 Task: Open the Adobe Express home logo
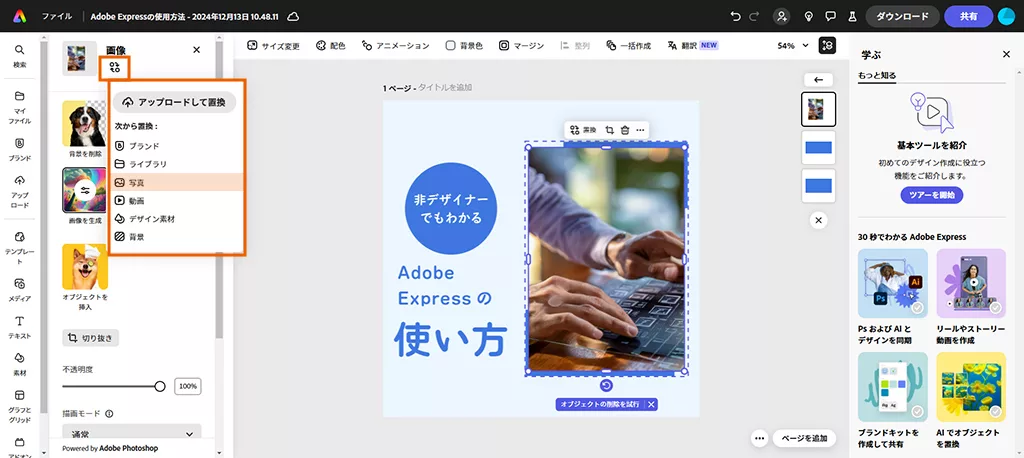[x=20, y=16]
